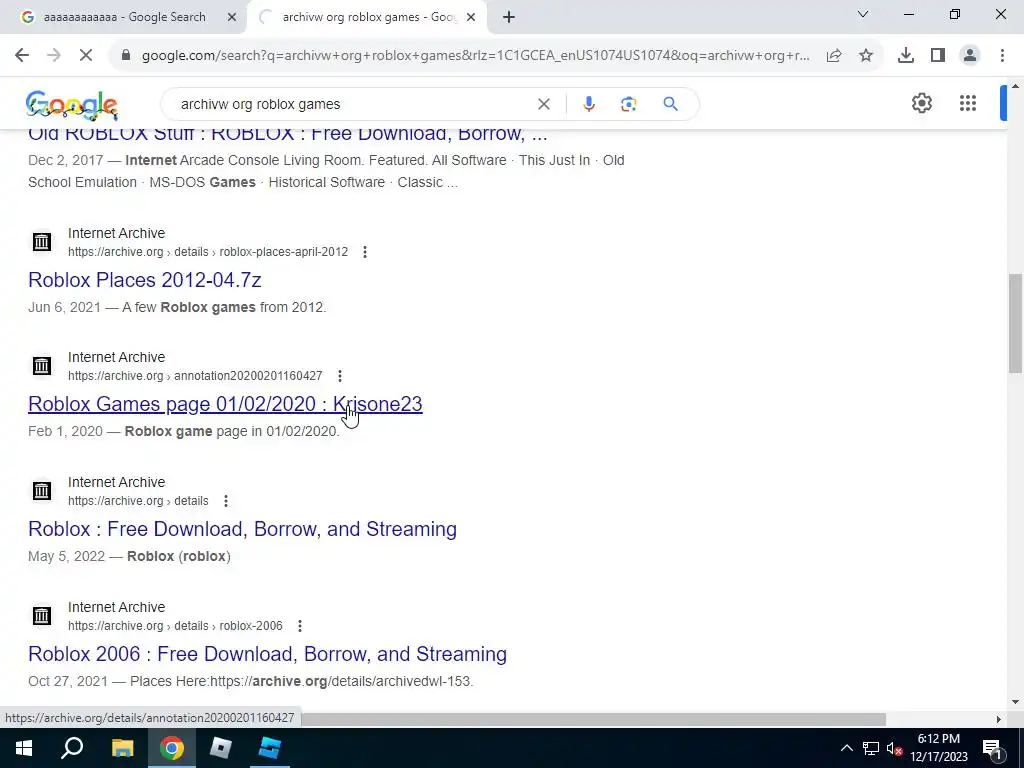Click the Google logo

point(72,105)
